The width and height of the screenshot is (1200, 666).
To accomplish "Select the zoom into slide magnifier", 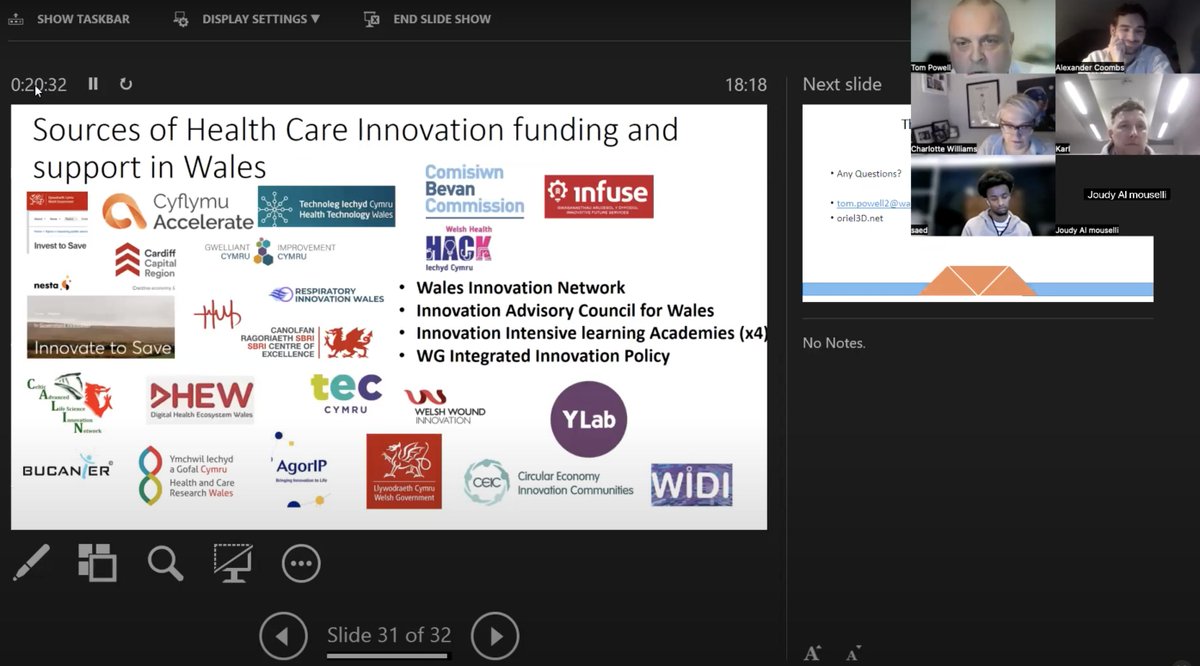I will pos(165,563).
